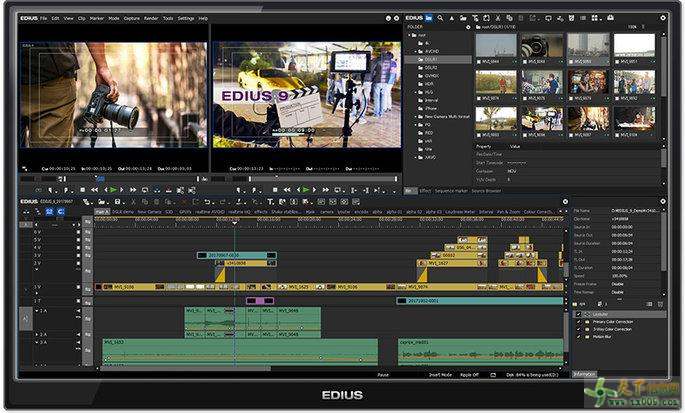
Task: Click the Create Title (T) icon
Action: point(270,201)
